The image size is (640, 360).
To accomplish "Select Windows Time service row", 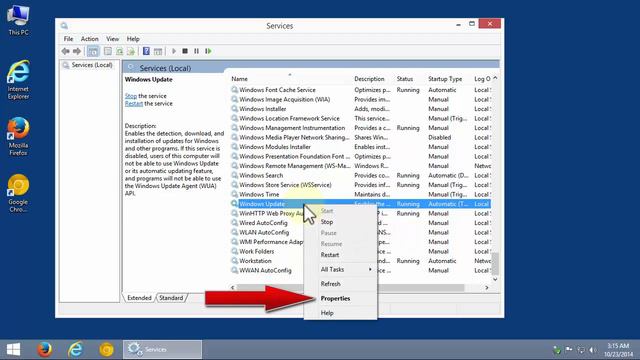I will click(360, 195).
